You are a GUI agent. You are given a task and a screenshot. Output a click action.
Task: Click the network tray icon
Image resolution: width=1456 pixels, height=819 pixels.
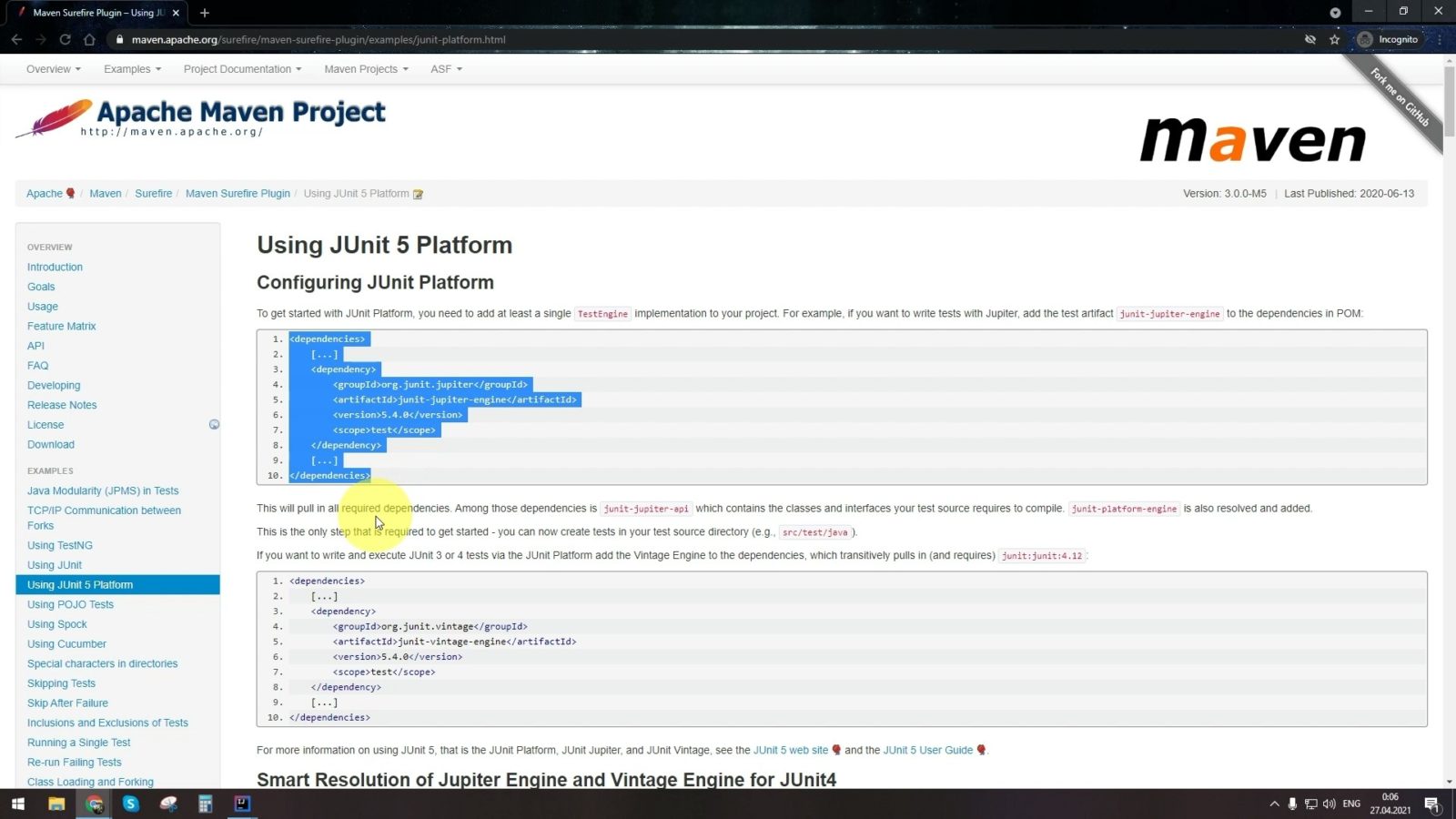point(1310,804)
